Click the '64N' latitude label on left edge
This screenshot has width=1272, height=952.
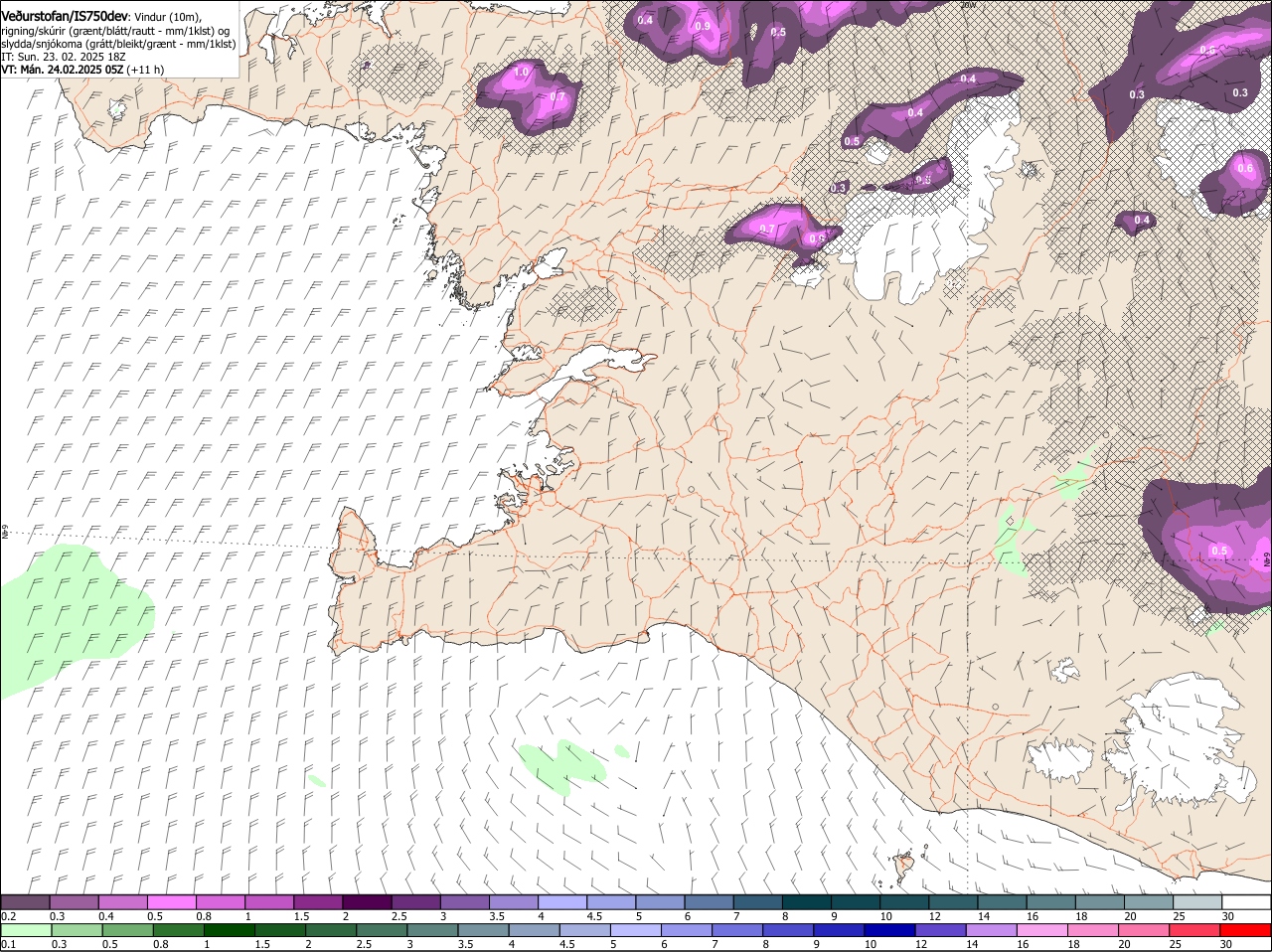[x=5, y=533]
